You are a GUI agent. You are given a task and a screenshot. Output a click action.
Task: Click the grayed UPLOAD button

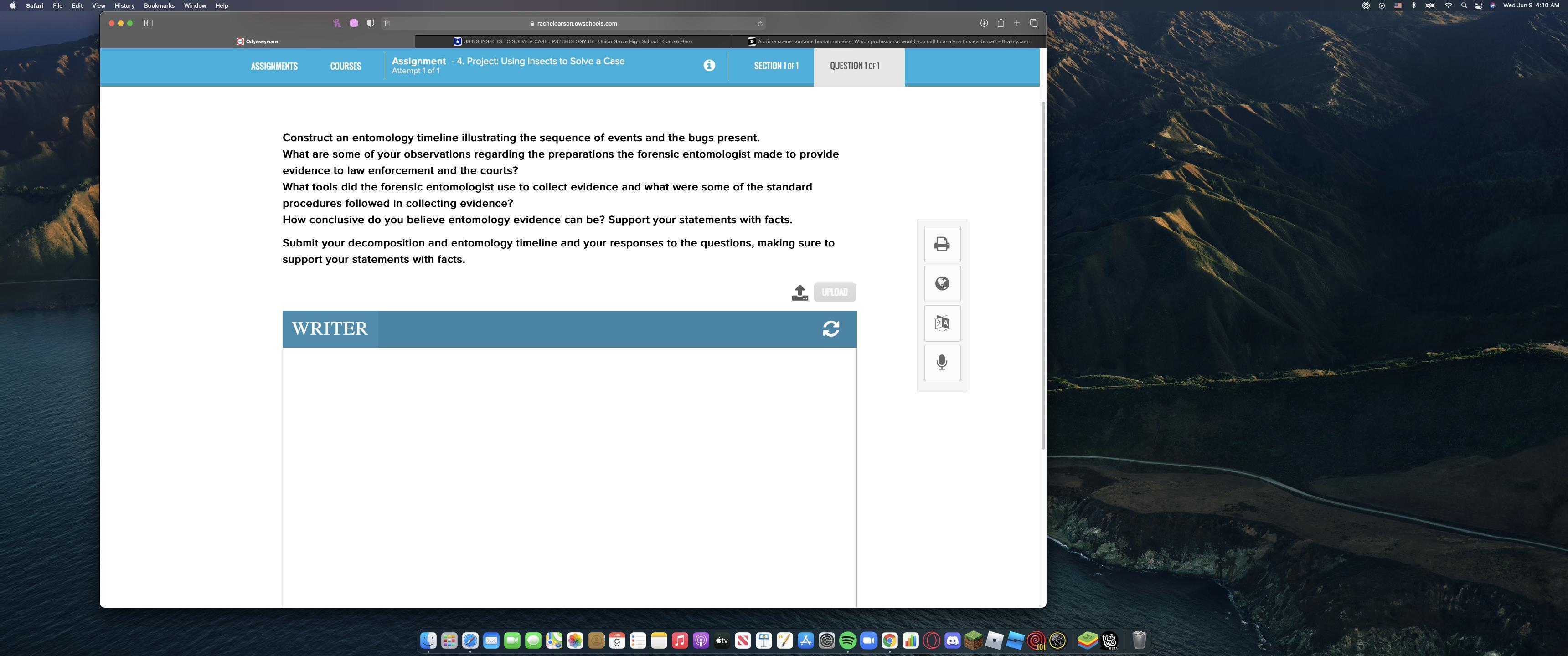point(835,292)
